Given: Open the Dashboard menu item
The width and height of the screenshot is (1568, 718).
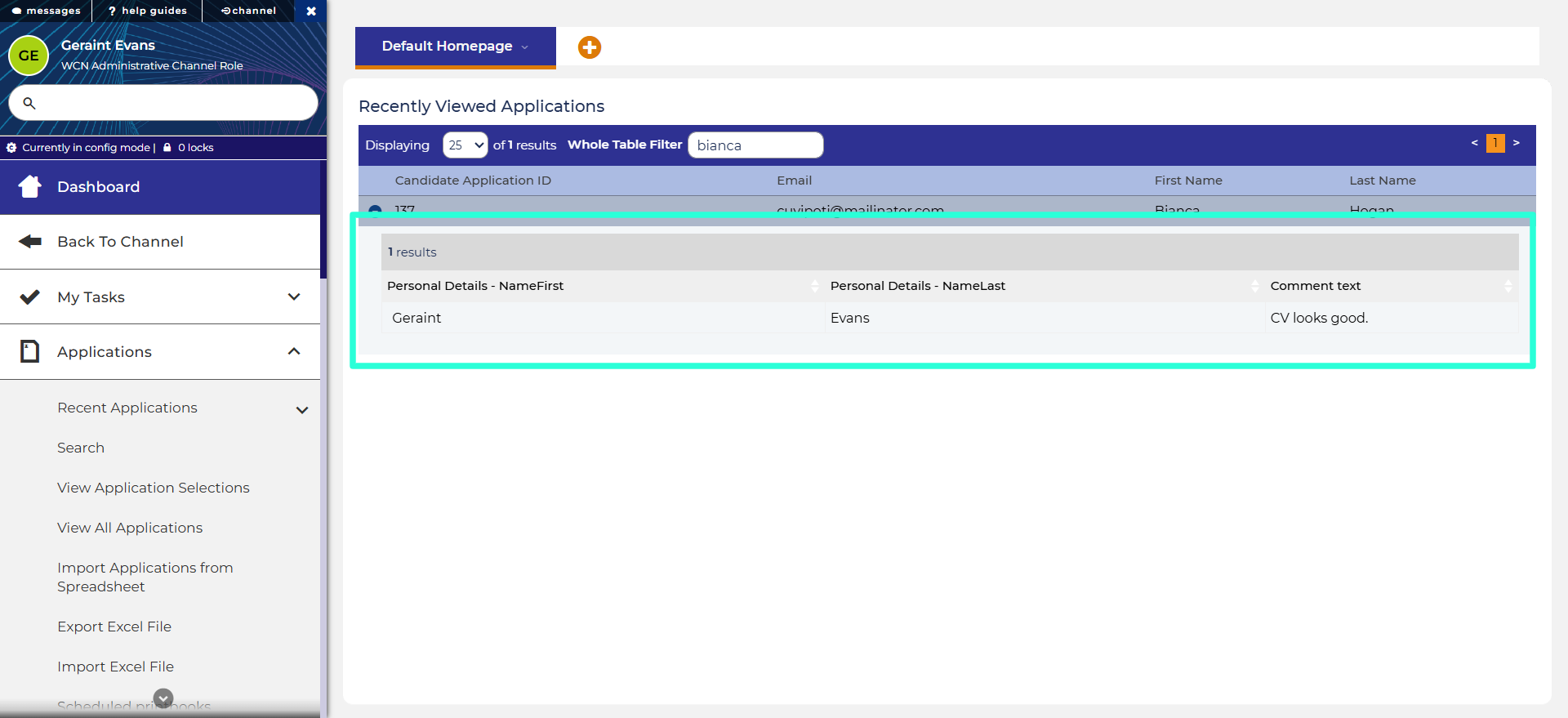Looking at the screenshot, I should (160, 187).
